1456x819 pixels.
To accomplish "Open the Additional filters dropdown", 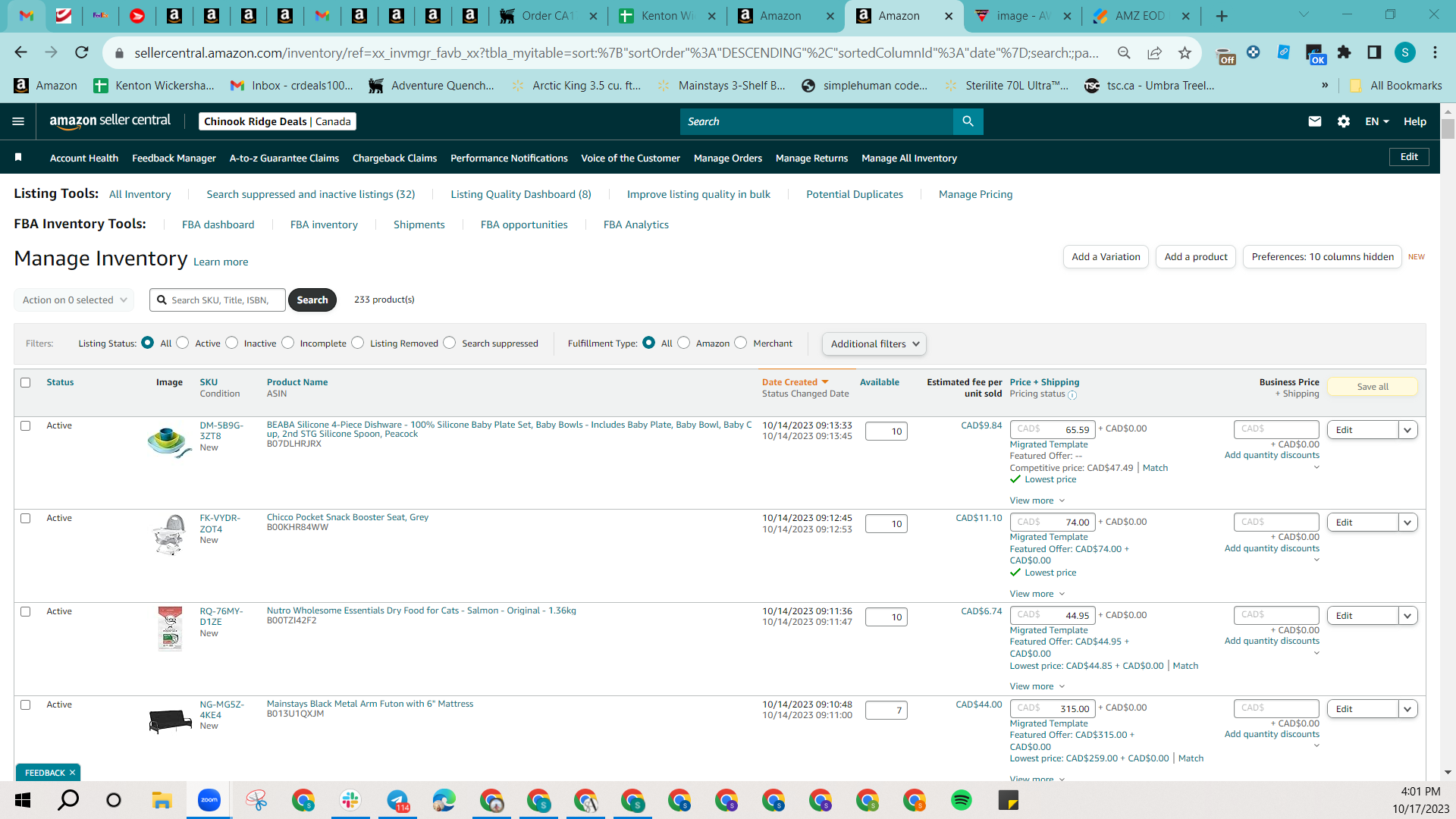I will pyautogui.click(x=874, y=344).
